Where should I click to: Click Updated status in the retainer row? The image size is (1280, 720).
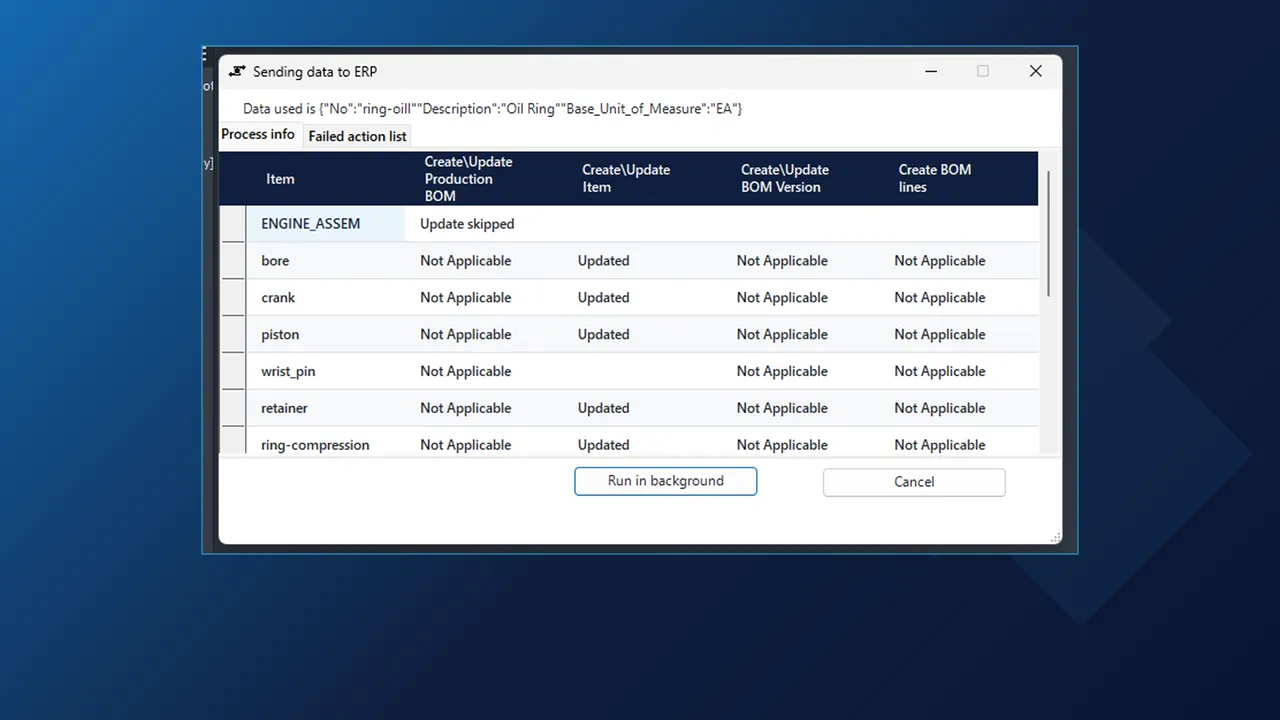pyautogui.click(x=603, y=408)
